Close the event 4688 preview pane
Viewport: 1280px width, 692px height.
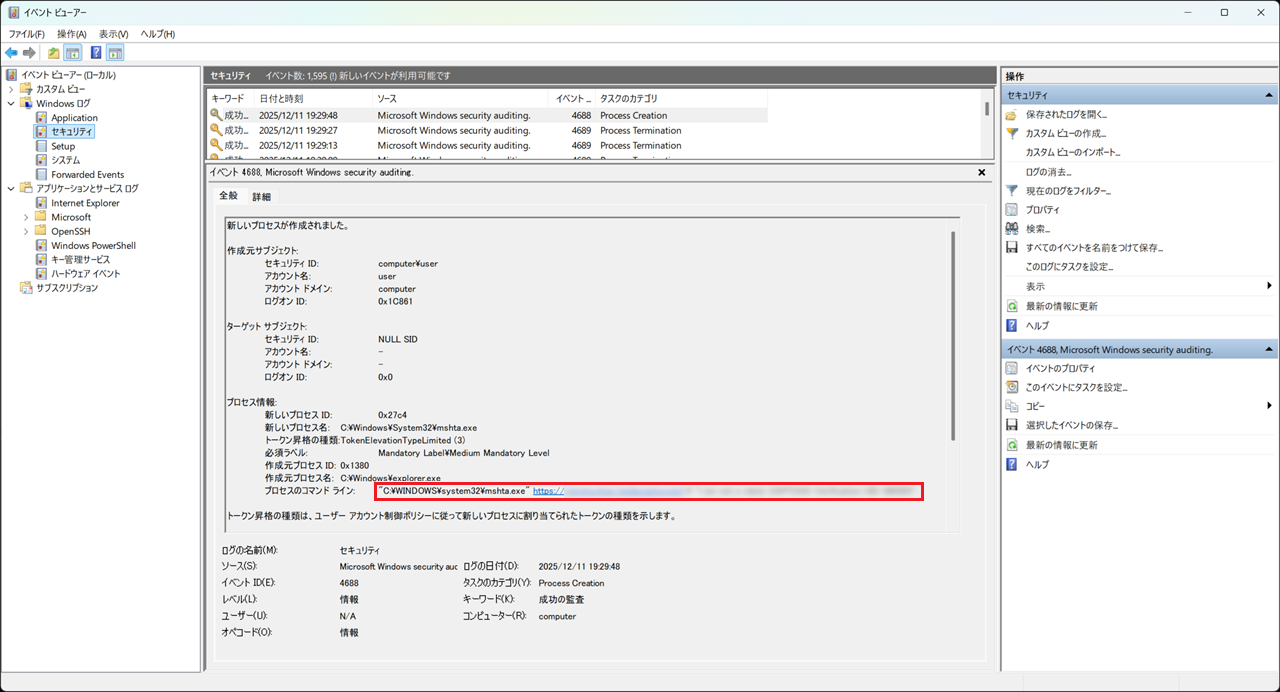(981, 172)
